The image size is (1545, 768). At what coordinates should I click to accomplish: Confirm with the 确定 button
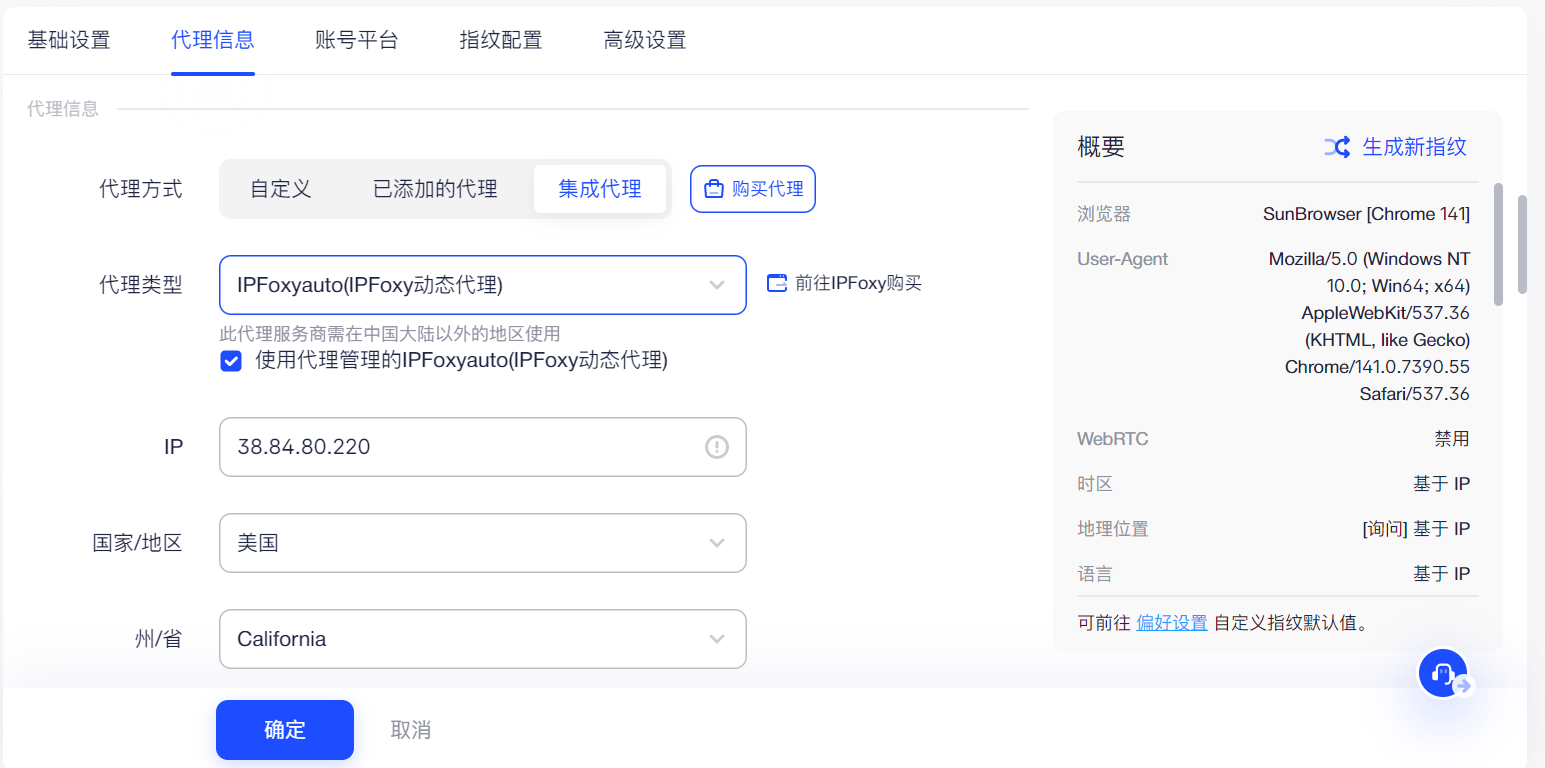[285, 730]
